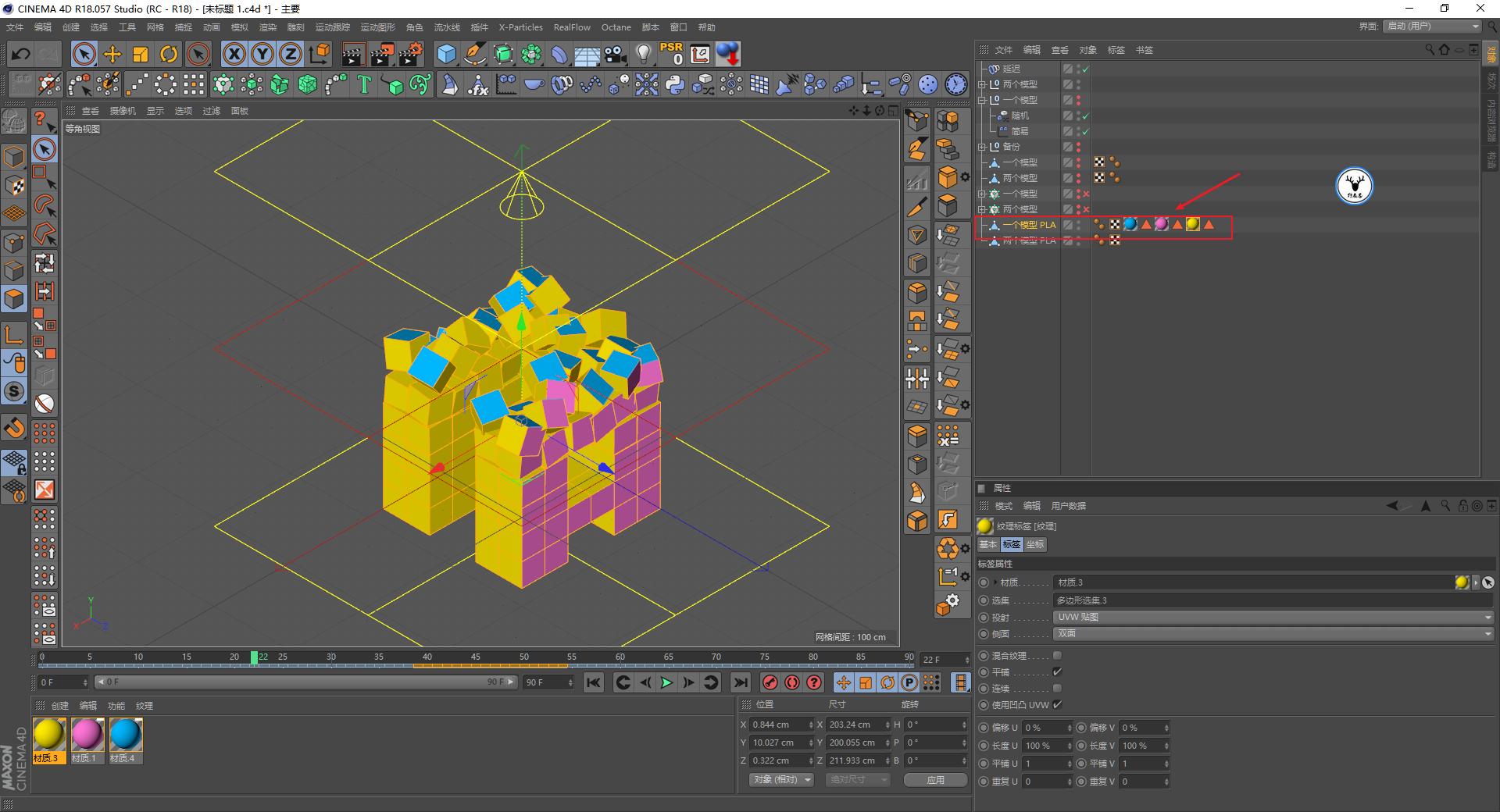Image resolution: width=1500 pixels, height=812 pixels.
Task: Click the Undo arrow icon
Action: (21, 54)
